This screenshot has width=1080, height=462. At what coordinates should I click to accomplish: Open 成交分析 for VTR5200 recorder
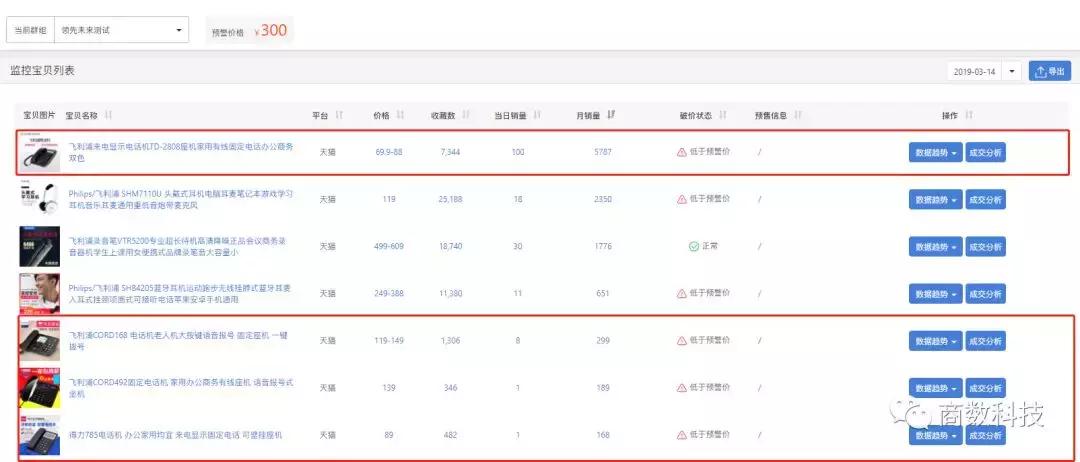[x=985, y=246]
